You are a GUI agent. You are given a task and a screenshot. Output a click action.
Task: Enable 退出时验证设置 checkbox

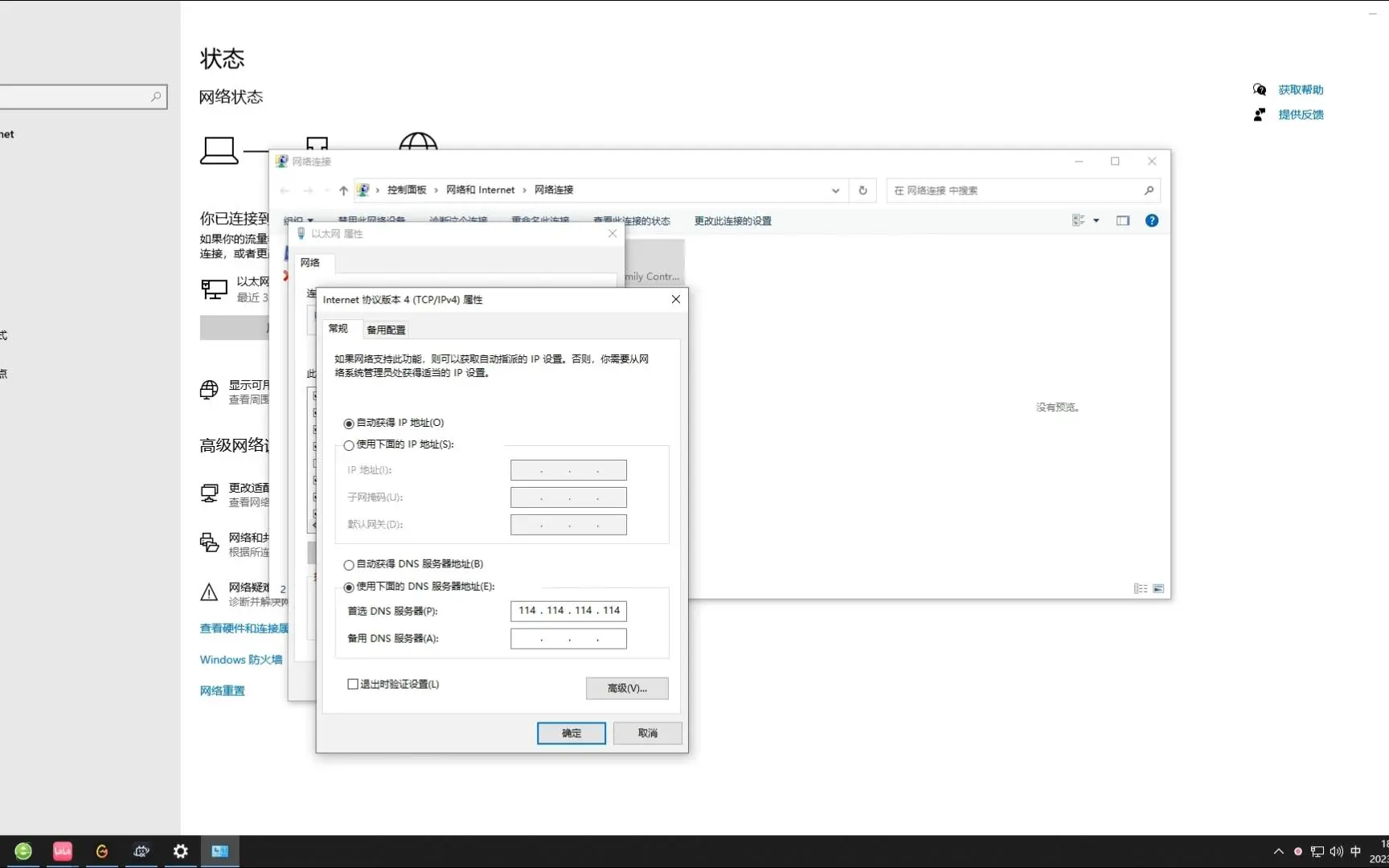[353, 684]
